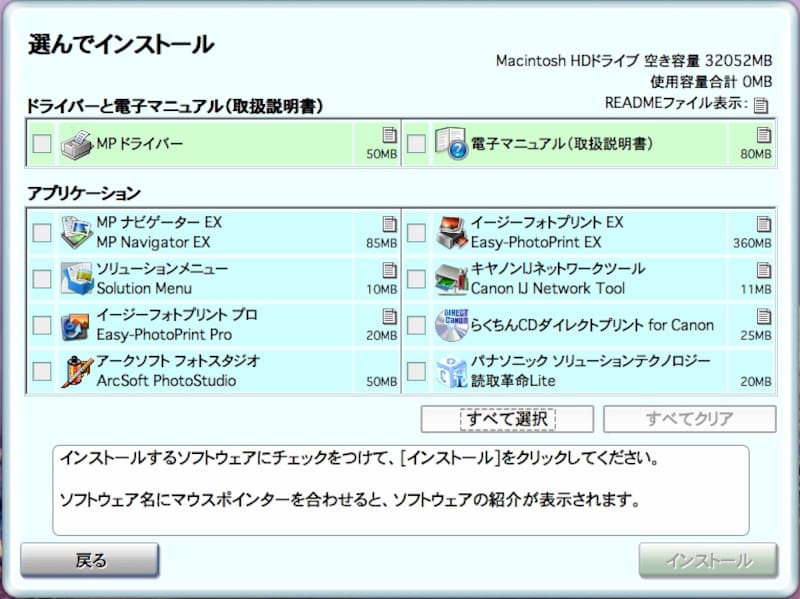Check the Solution Menu checkbox

click(40, 278)
